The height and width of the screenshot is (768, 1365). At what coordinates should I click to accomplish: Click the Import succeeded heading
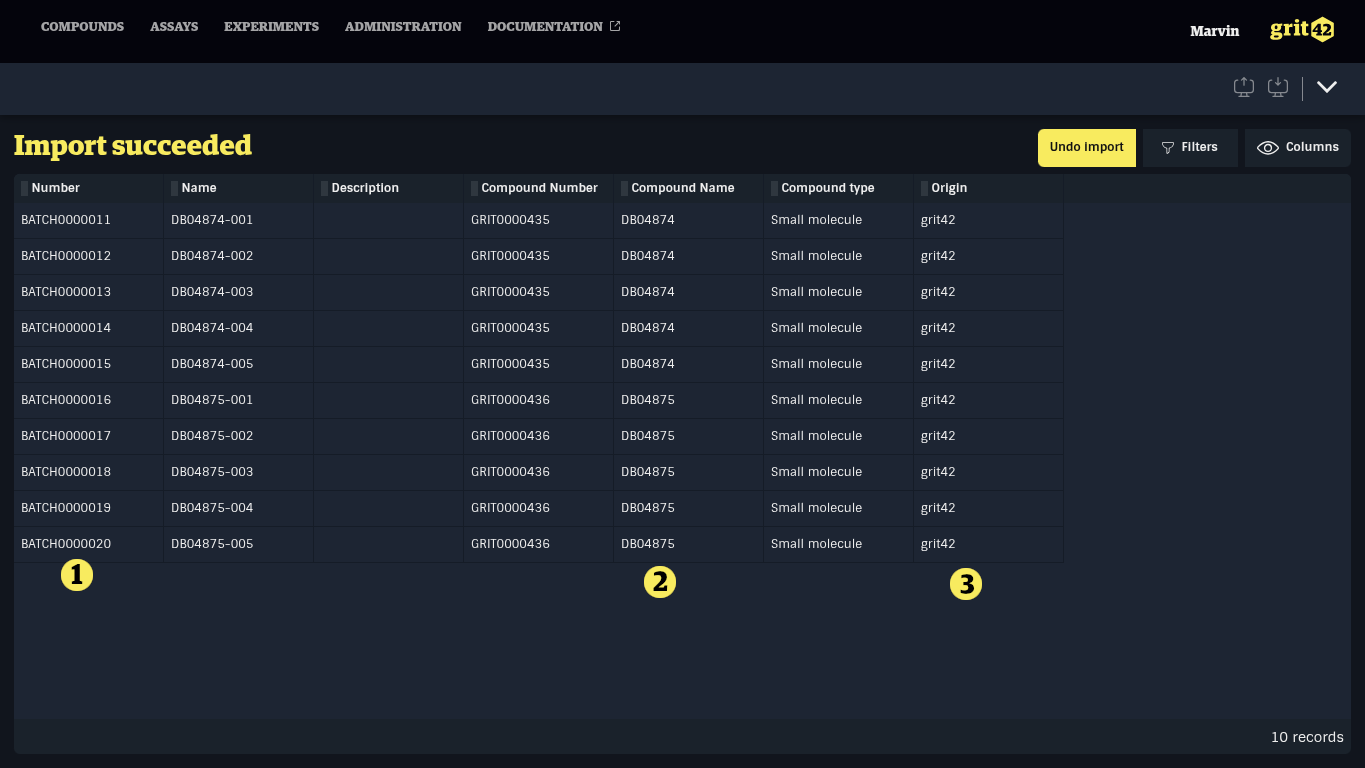pos(133,146)
